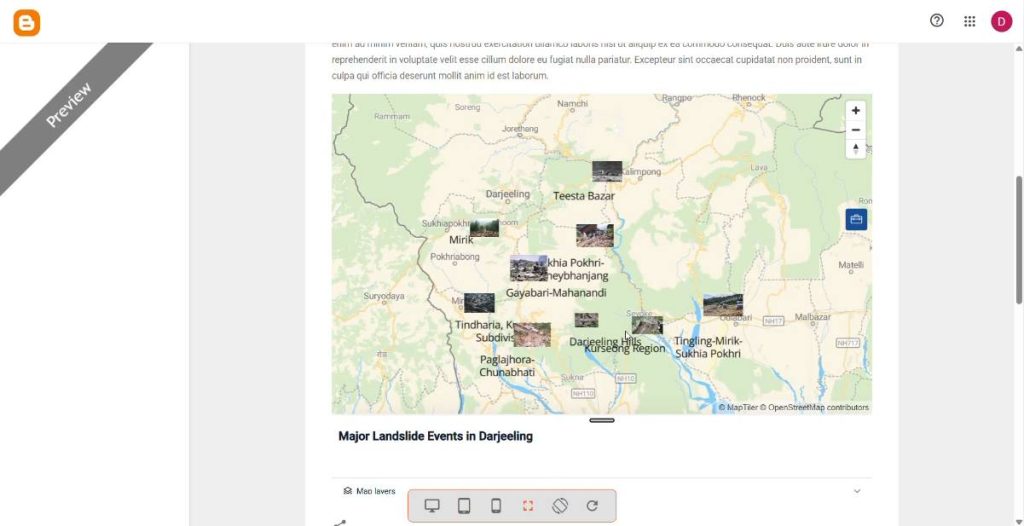Viewport: 1024px width, 526px height.
Task: Click the Soreng place name on map
Action: click(x=467, y=107)
